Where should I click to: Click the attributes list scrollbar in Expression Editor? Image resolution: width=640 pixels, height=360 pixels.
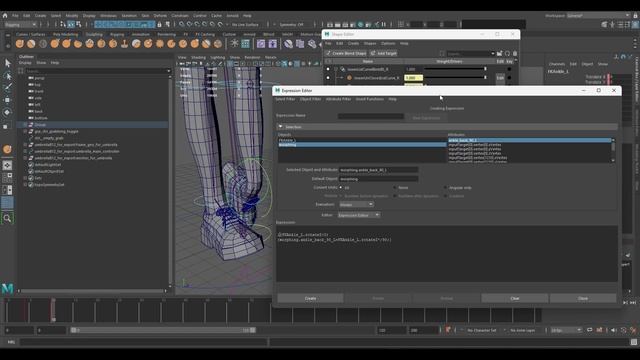(x=613, y=150)
